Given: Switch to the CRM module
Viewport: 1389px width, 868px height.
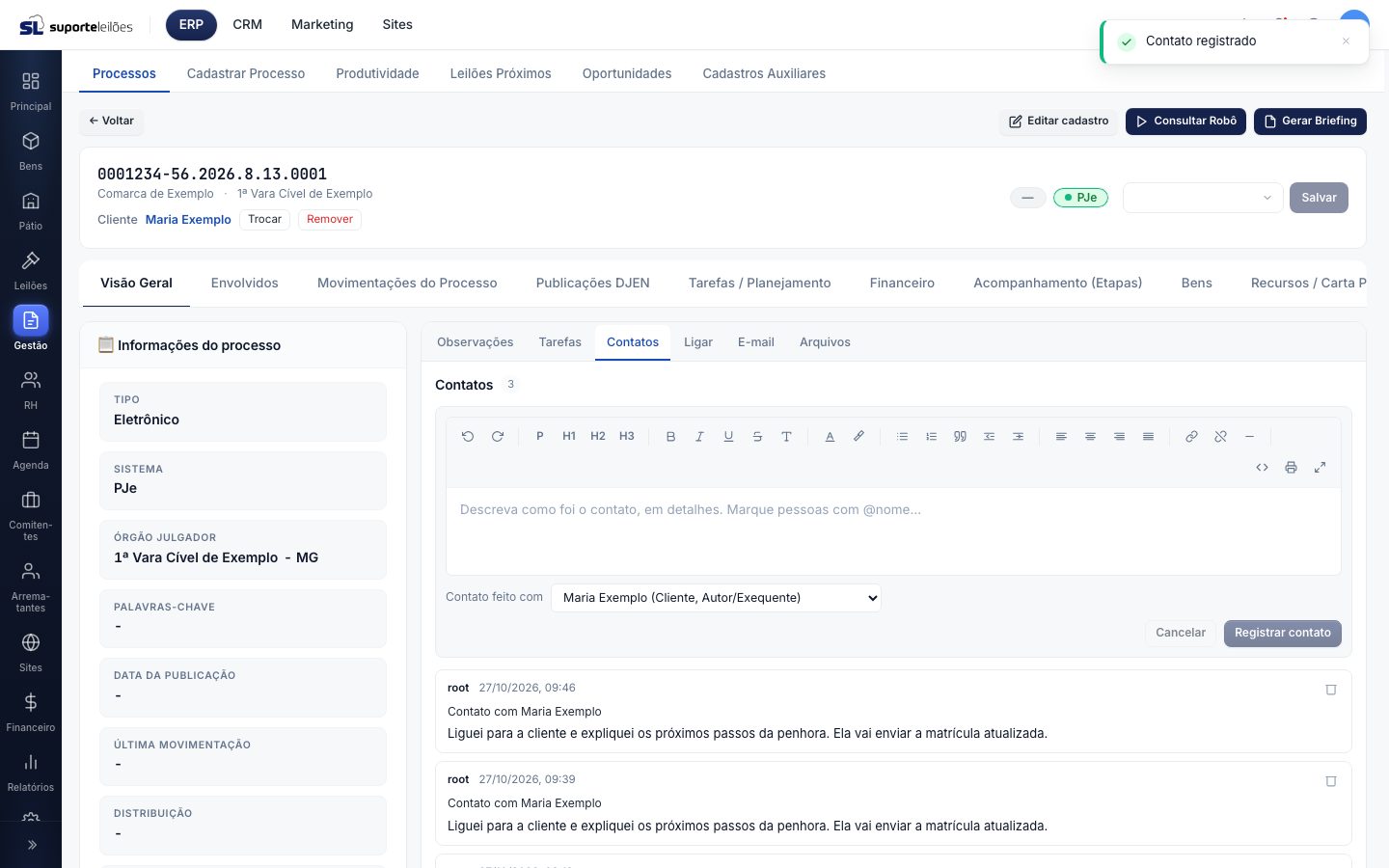Looking at the screenshot, I should coord(247,24).
